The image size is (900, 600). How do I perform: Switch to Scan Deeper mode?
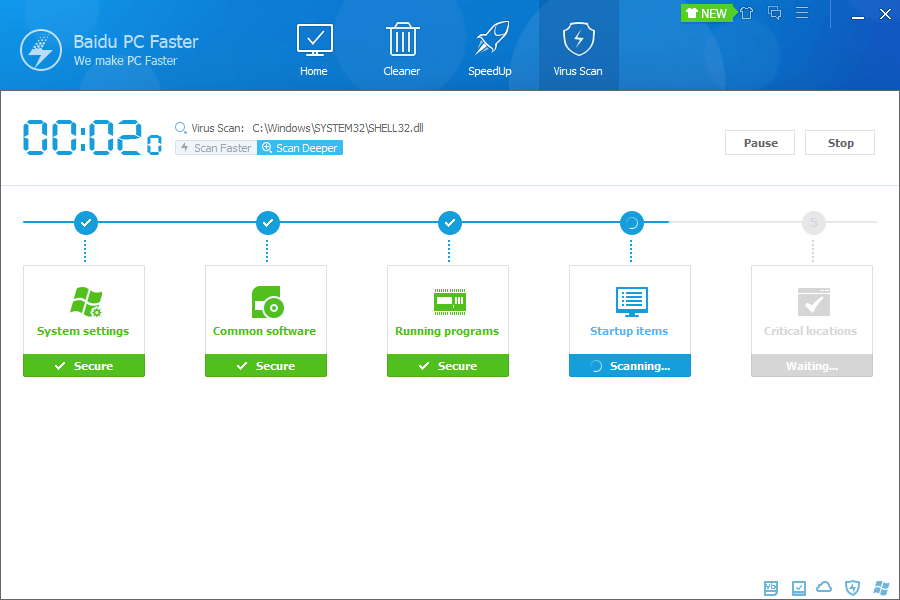coord(300,148)
